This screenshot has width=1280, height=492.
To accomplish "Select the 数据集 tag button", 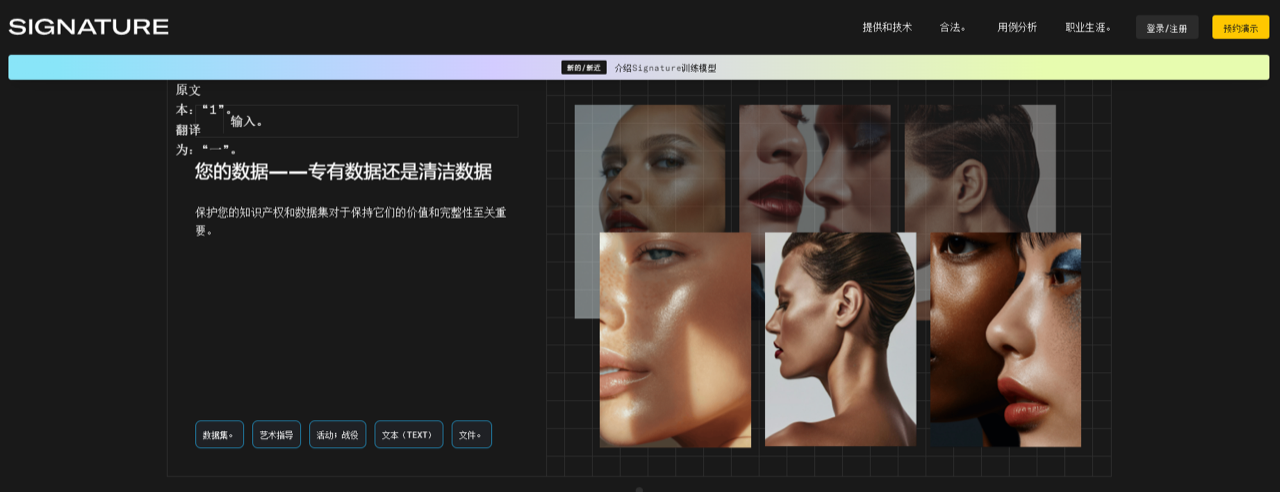I will click(x=219, y=434).
